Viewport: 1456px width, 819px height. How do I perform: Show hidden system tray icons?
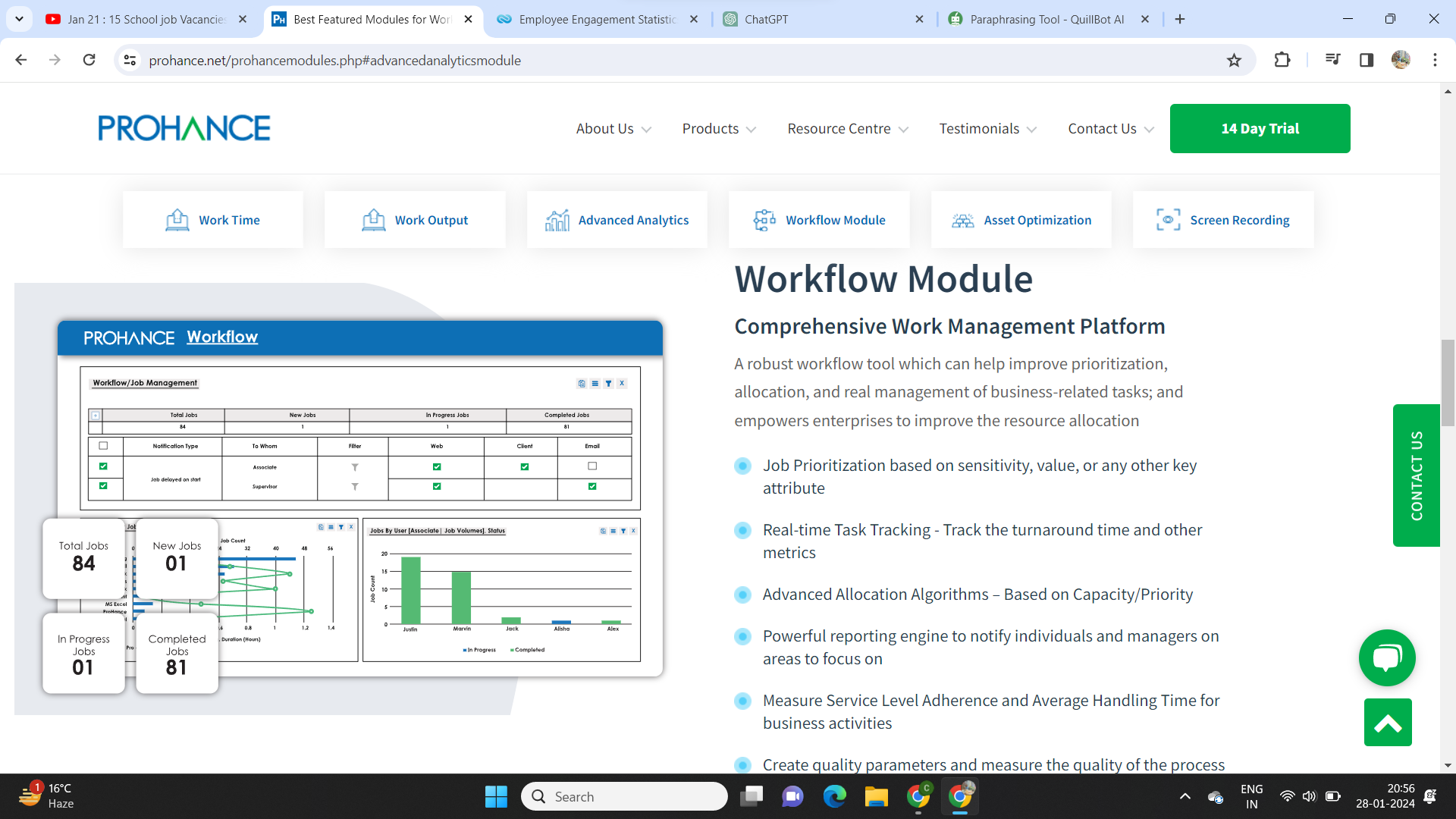coord(1185,796)
